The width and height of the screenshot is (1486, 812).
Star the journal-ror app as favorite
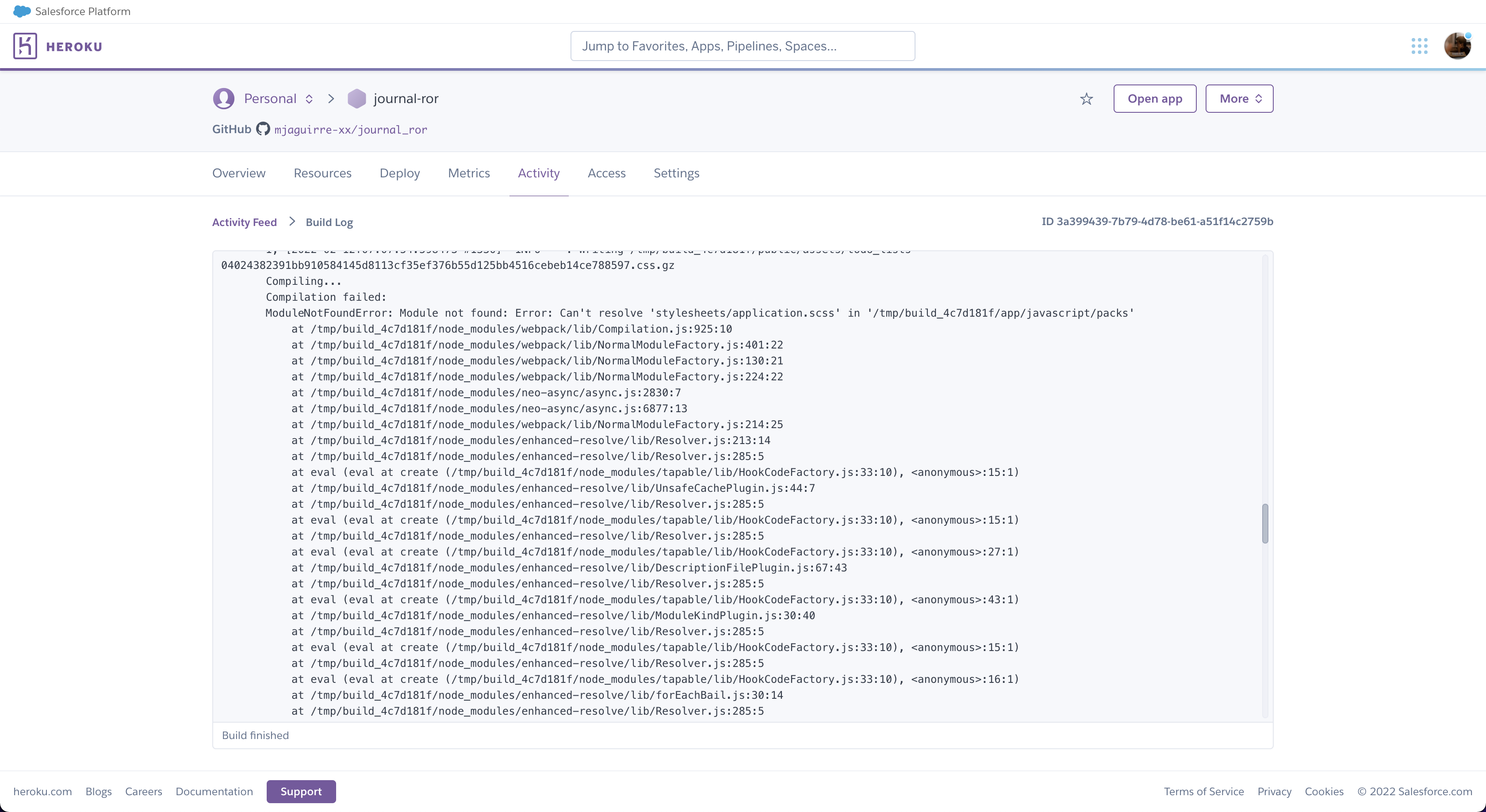(1086, 99)
